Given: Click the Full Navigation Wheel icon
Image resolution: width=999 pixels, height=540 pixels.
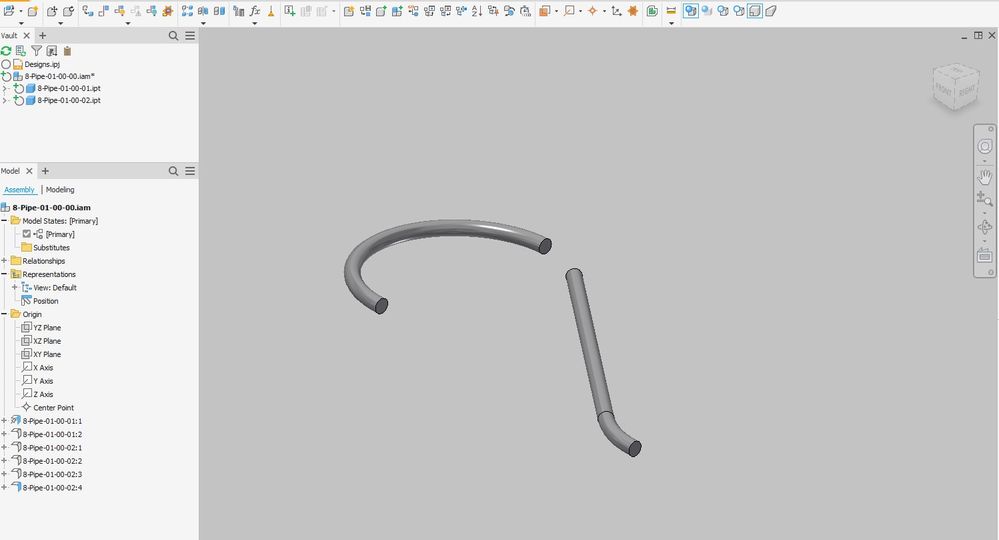Looking at the screenshot, I should (984, 147).
